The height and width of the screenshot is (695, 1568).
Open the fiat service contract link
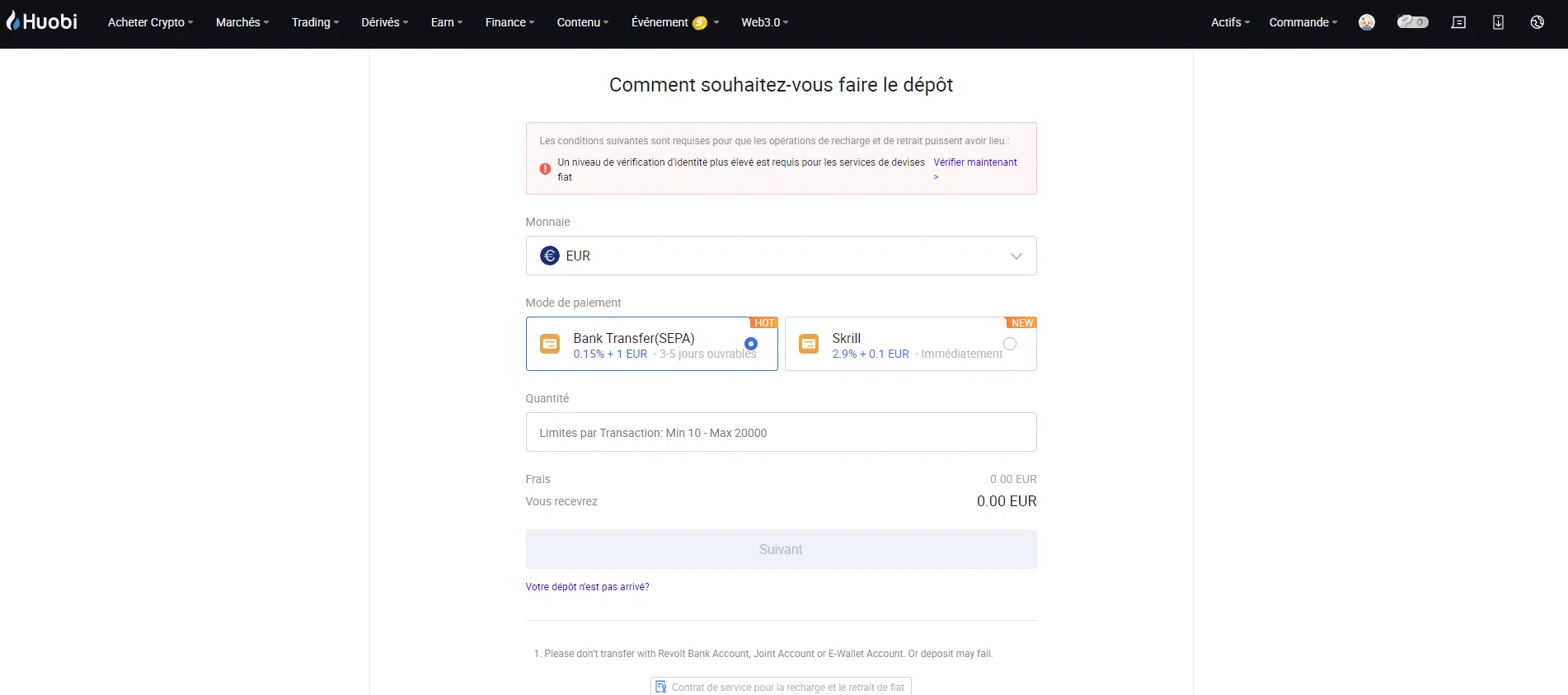click(781, 687)
